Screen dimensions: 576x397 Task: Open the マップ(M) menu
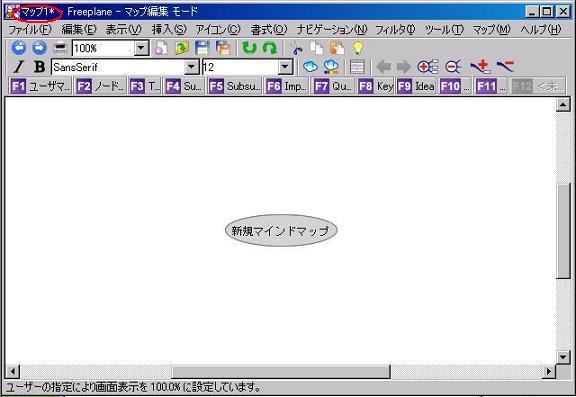coord(492,29)
